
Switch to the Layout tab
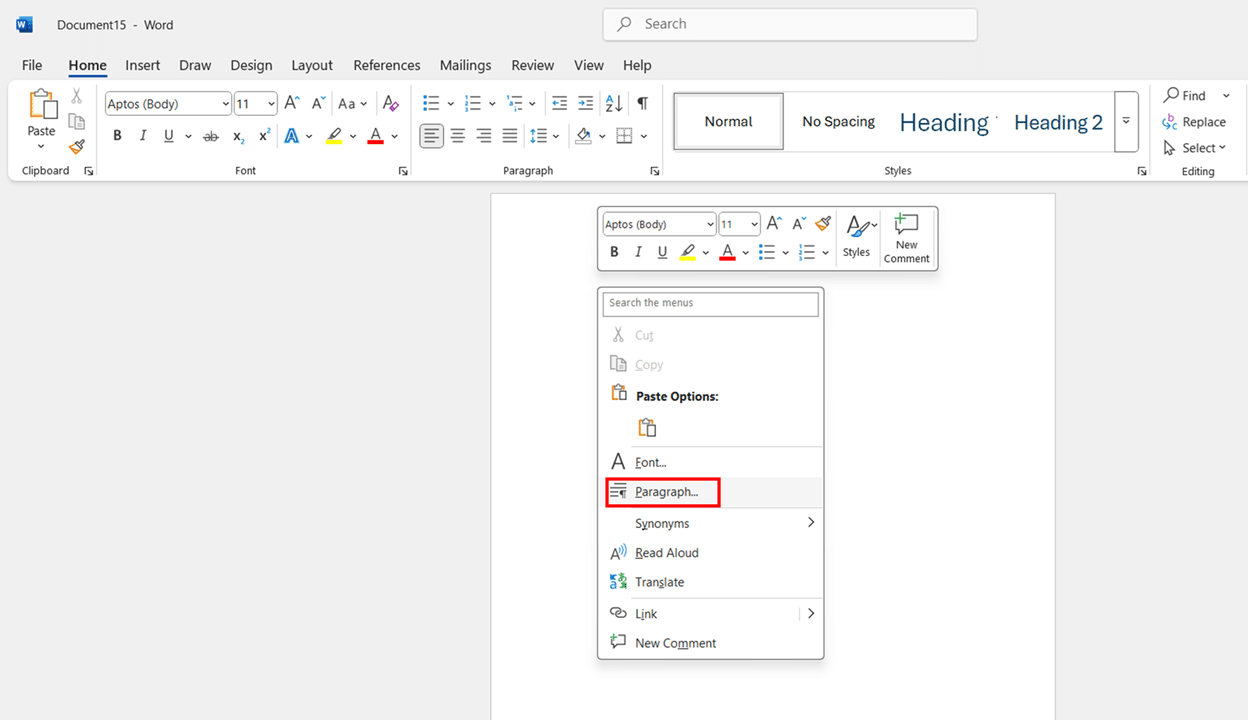click(x=312, y=65)
